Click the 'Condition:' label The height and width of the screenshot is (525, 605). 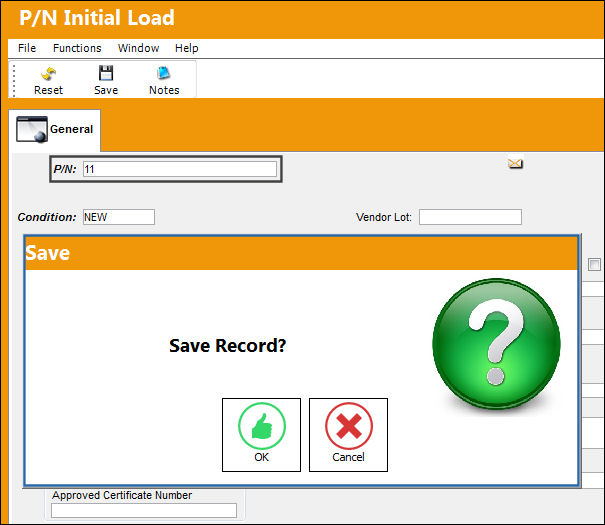point(47,217)
